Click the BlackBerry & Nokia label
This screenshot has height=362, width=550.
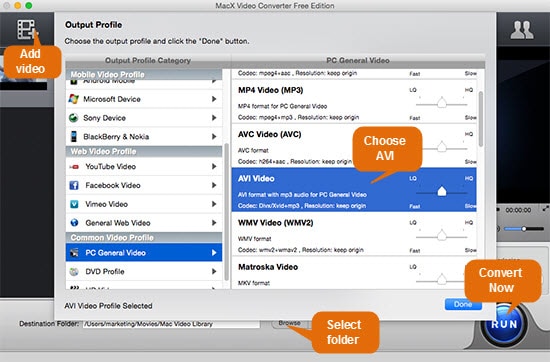116,136
